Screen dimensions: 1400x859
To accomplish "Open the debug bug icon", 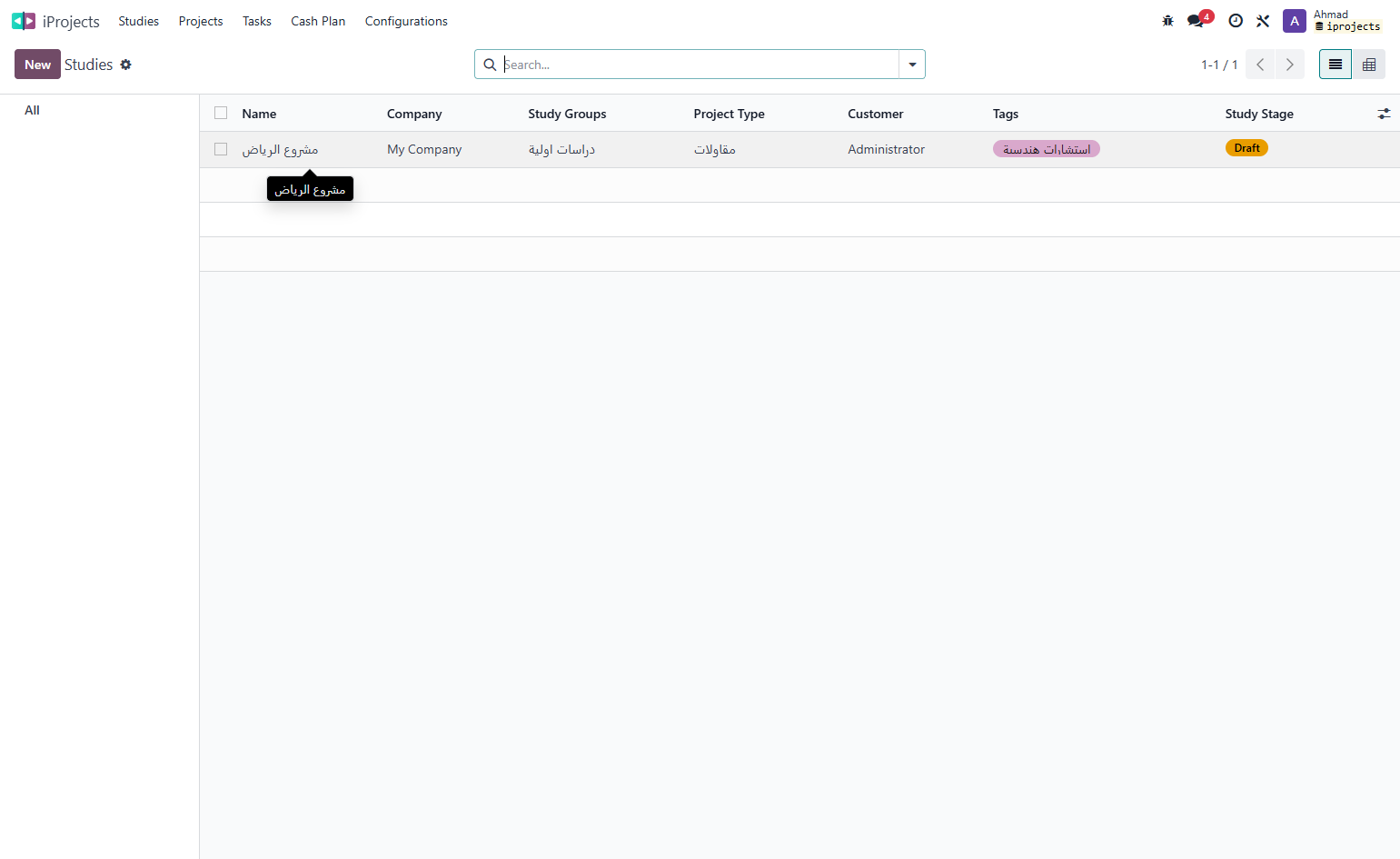I will [1168, 21].
